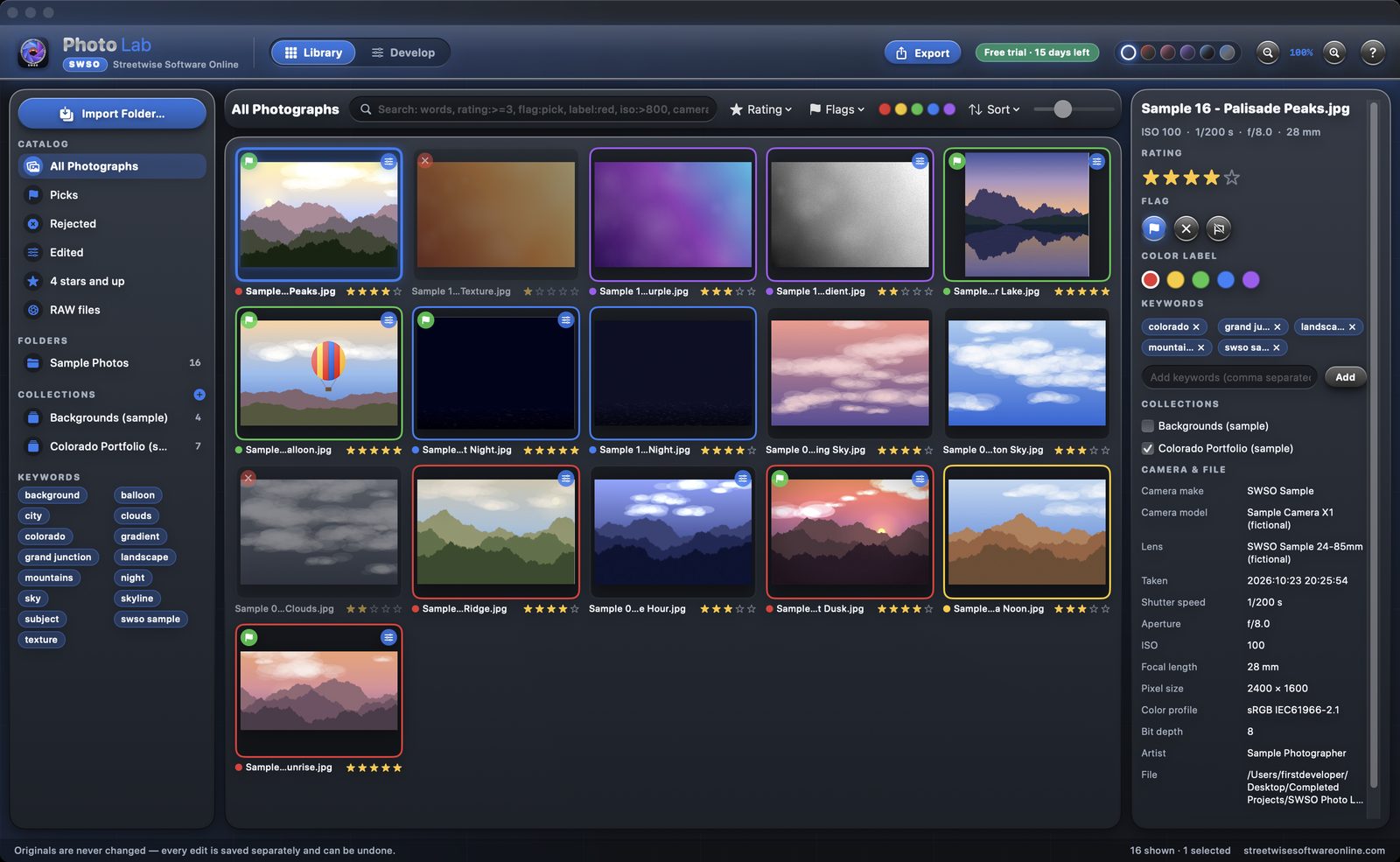Image resolution: width=1400 pixels, height=862 pixels.
Task: Click the Export button
Action: tap(922, 53)
